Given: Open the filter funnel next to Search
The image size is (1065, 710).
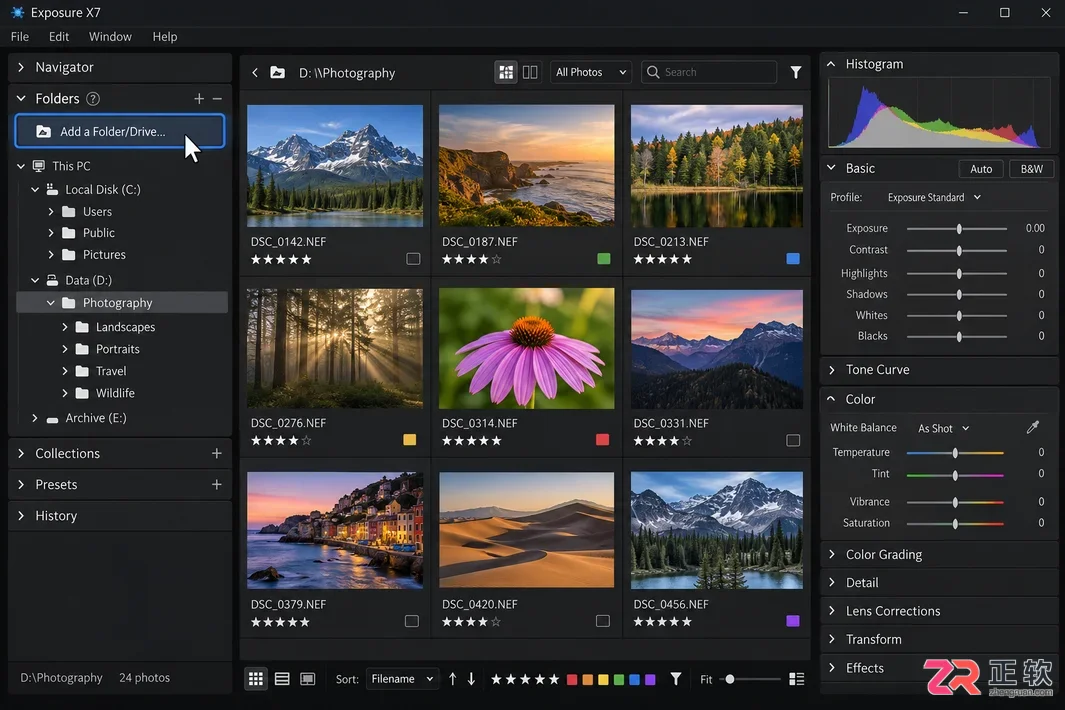Looking at the screenshot, I should coord(795,72).
